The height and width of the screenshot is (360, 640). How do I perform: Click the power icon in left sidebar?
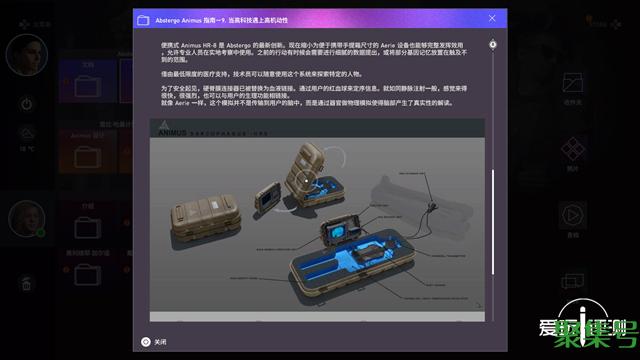[27, 104]
